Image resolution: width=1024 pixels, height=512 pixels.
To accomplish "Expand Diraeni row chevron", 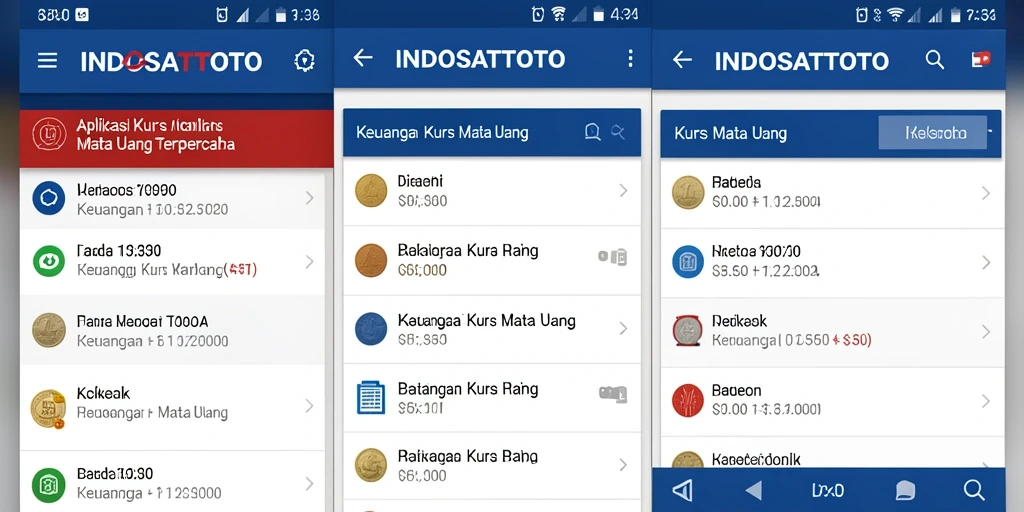I will [x=623, y=191].
